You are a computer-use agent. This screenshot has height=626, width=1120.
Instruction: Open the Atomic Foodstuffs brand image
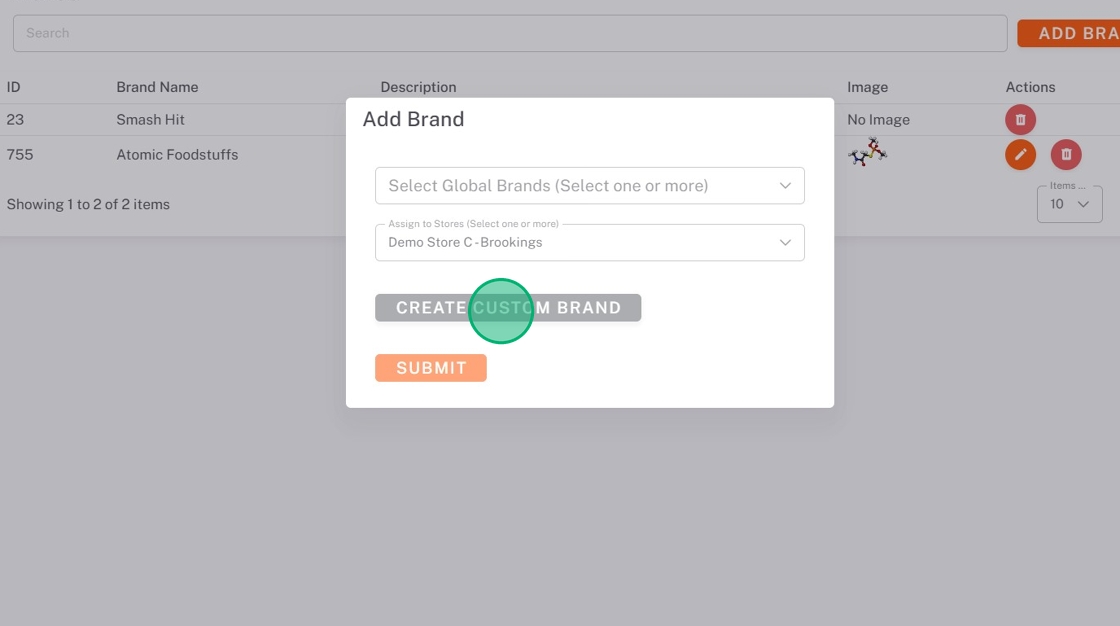(x=867, y=153)
